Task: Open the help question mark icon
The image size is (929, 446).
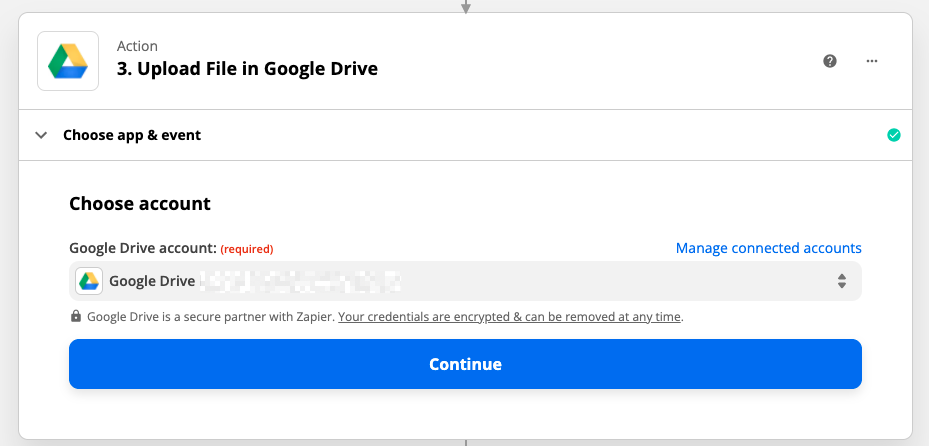Action: pos(830,61)
